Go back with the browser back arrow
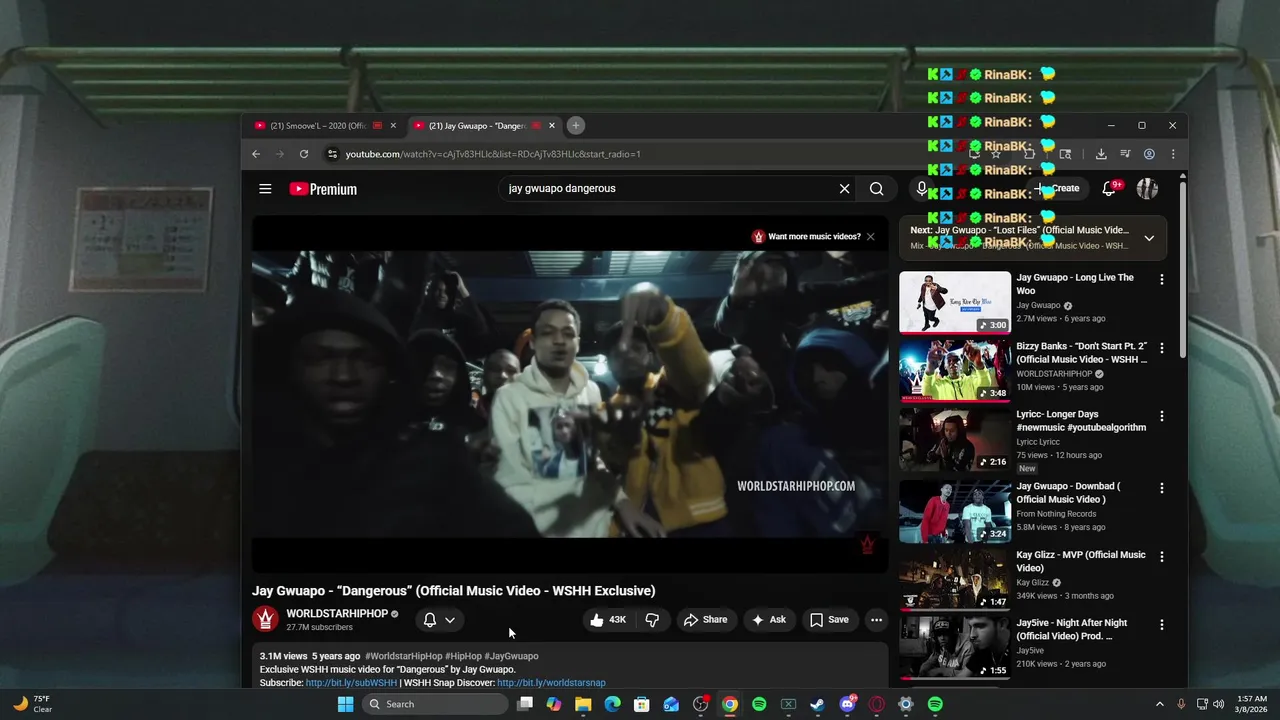Screen dimensions: 1280x720 pyautogui.click(x=256, y=154)
